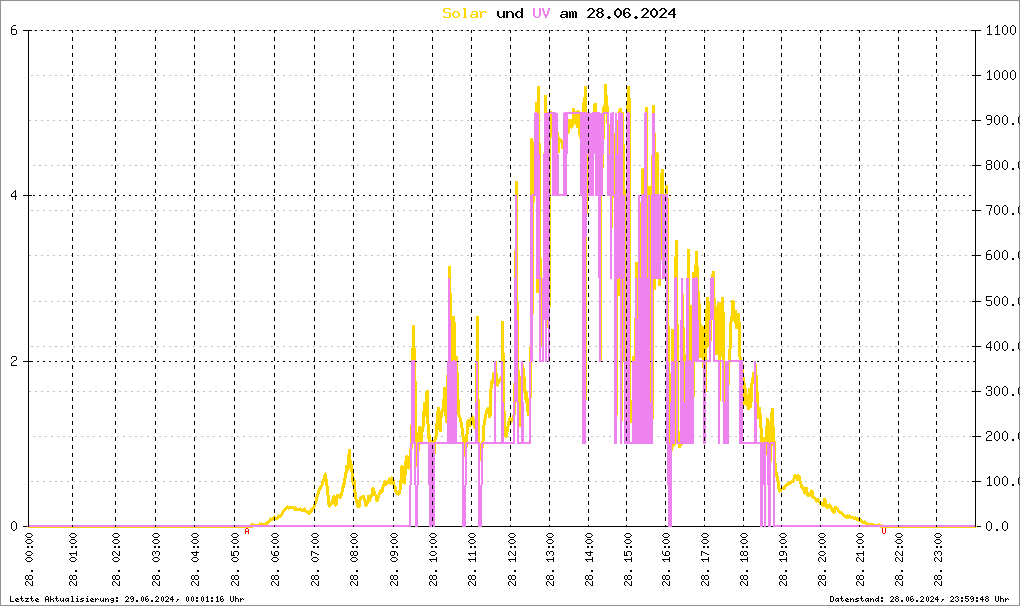Click the date '28.06.2024' in chart title

631,13
